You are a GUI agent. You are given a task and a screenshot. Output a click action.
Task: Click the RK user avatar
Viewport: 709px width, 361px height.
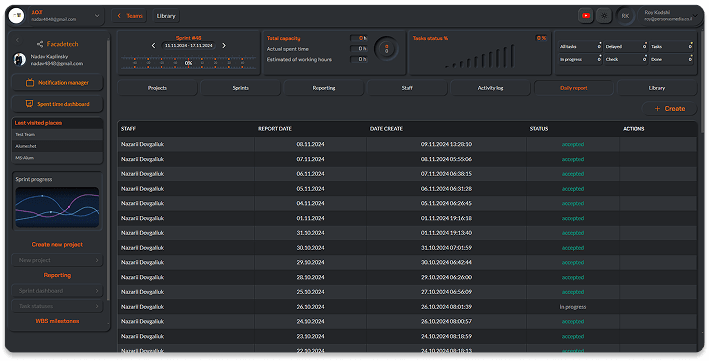625,16
